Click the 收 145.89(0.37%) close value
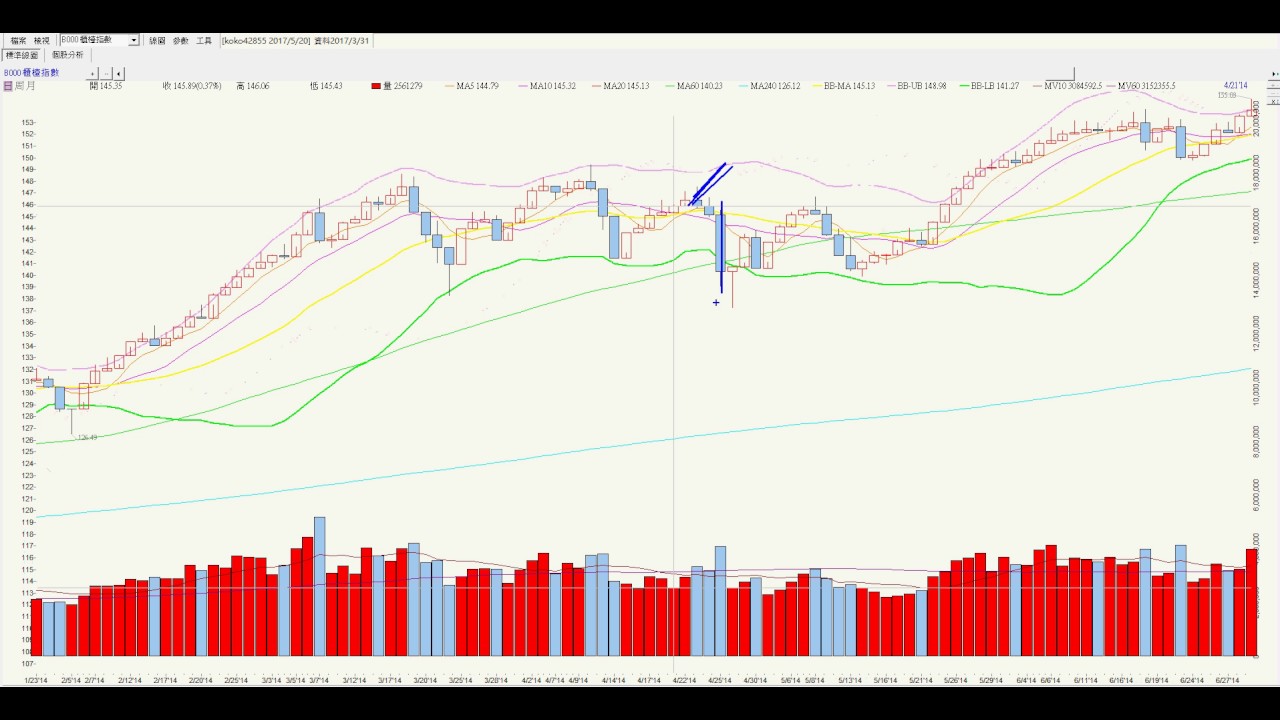Viewport: 1280px width, 720px height. coord(192,86)
